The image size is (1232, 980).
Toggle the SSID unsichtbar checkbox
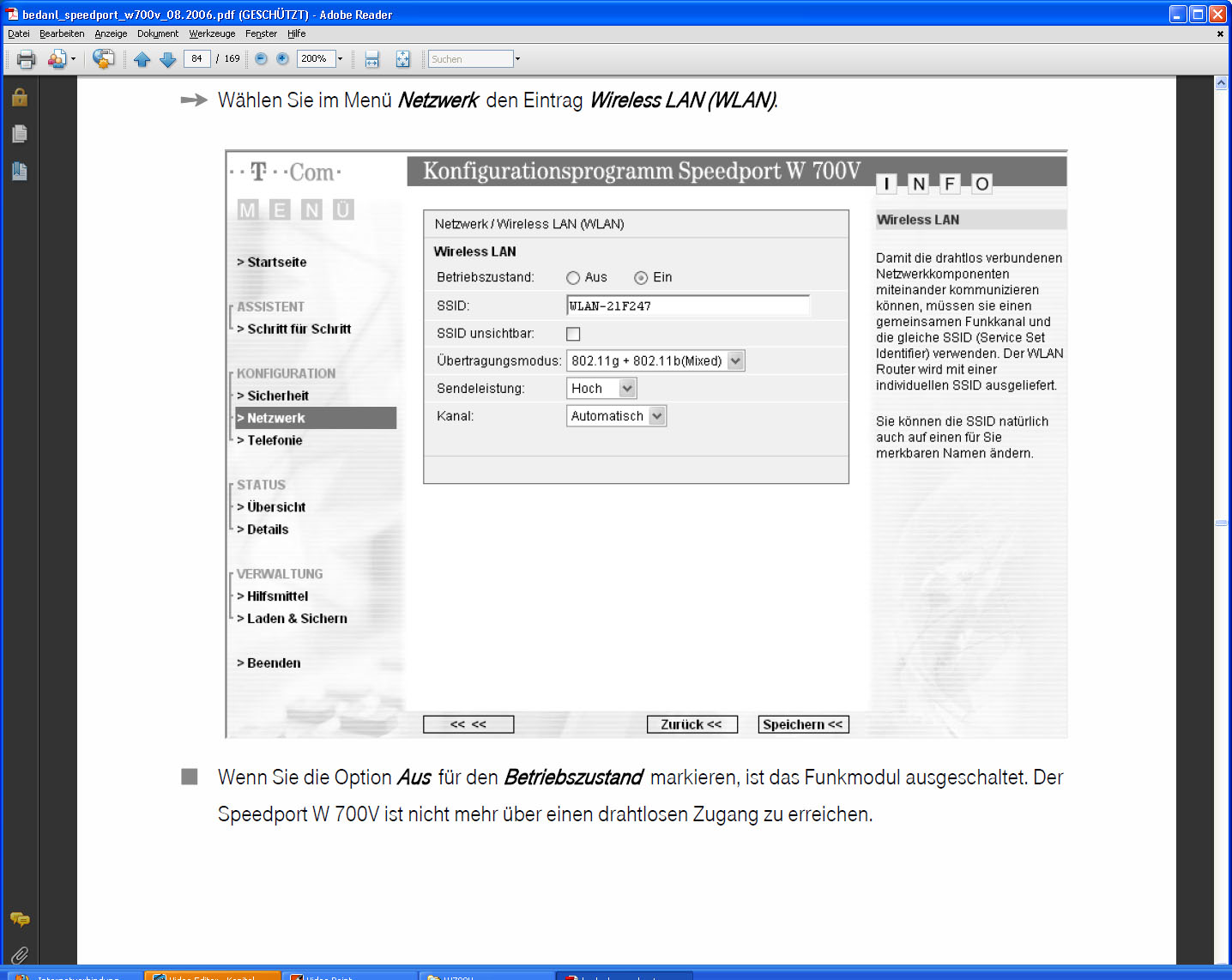click(x=573, y=334)
